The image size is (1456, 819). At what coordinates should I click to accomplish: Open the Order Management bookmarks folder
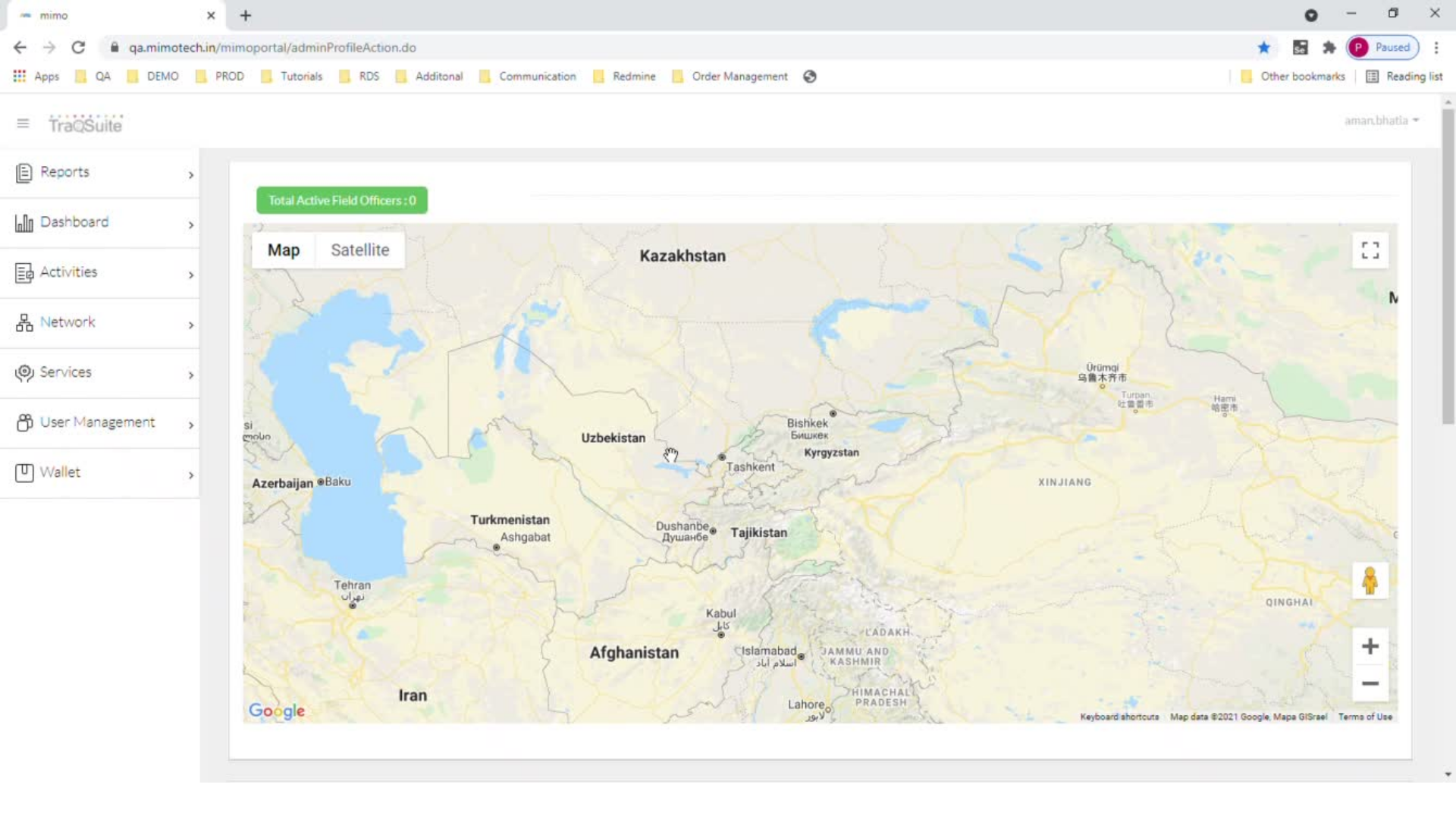[x=739, y=76]
